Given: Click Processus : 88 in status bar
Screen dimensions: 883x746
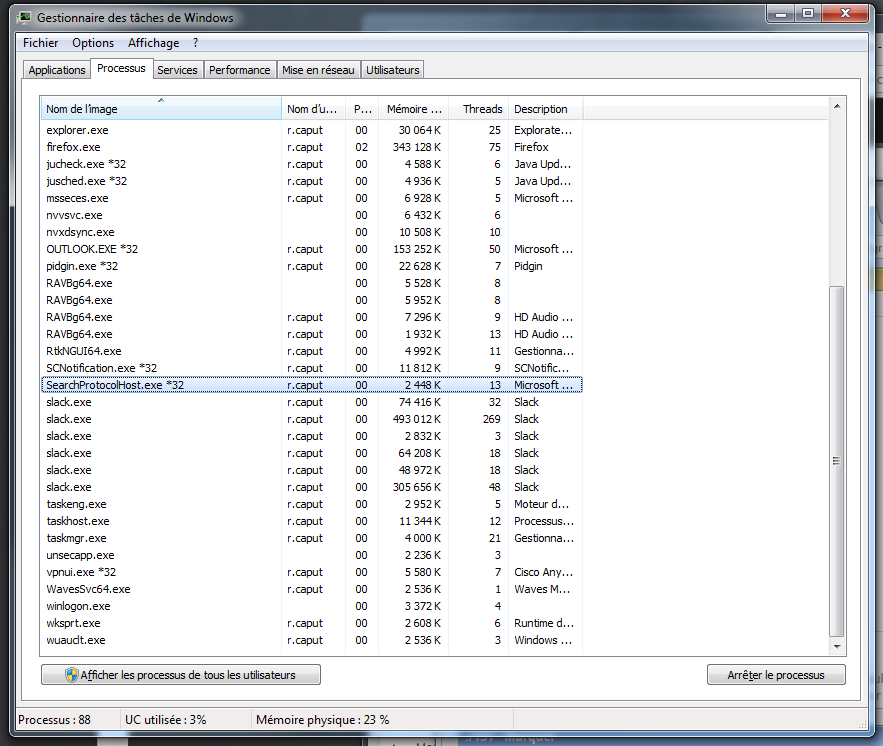Looking at the screenshot, I should pyautogui.click(x=55, y=720).
